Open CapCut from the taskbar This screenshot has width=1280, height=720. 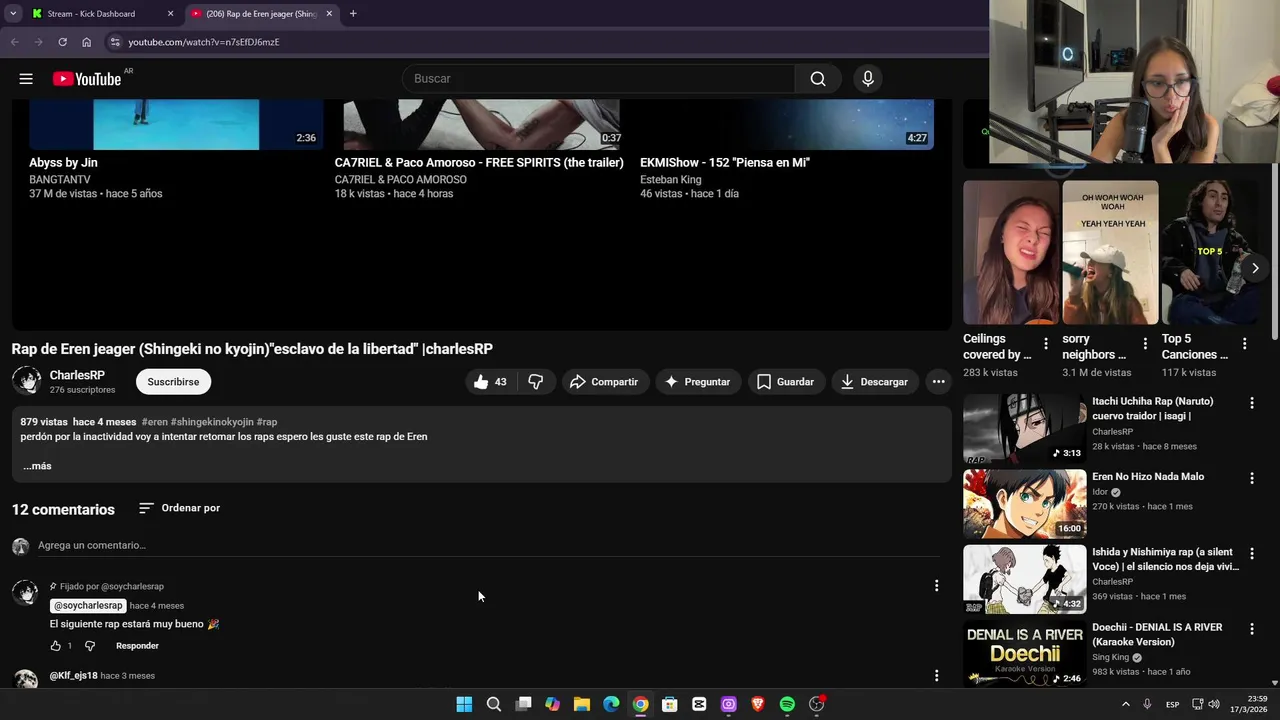tap(699, 704)
